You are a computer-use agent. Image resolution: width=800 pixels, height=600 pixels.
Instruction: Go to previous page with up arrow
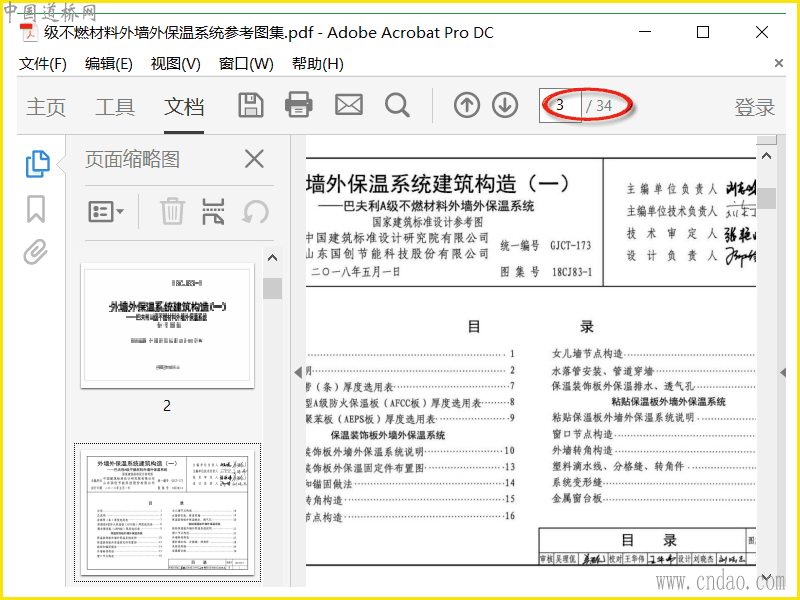point(467,105)
